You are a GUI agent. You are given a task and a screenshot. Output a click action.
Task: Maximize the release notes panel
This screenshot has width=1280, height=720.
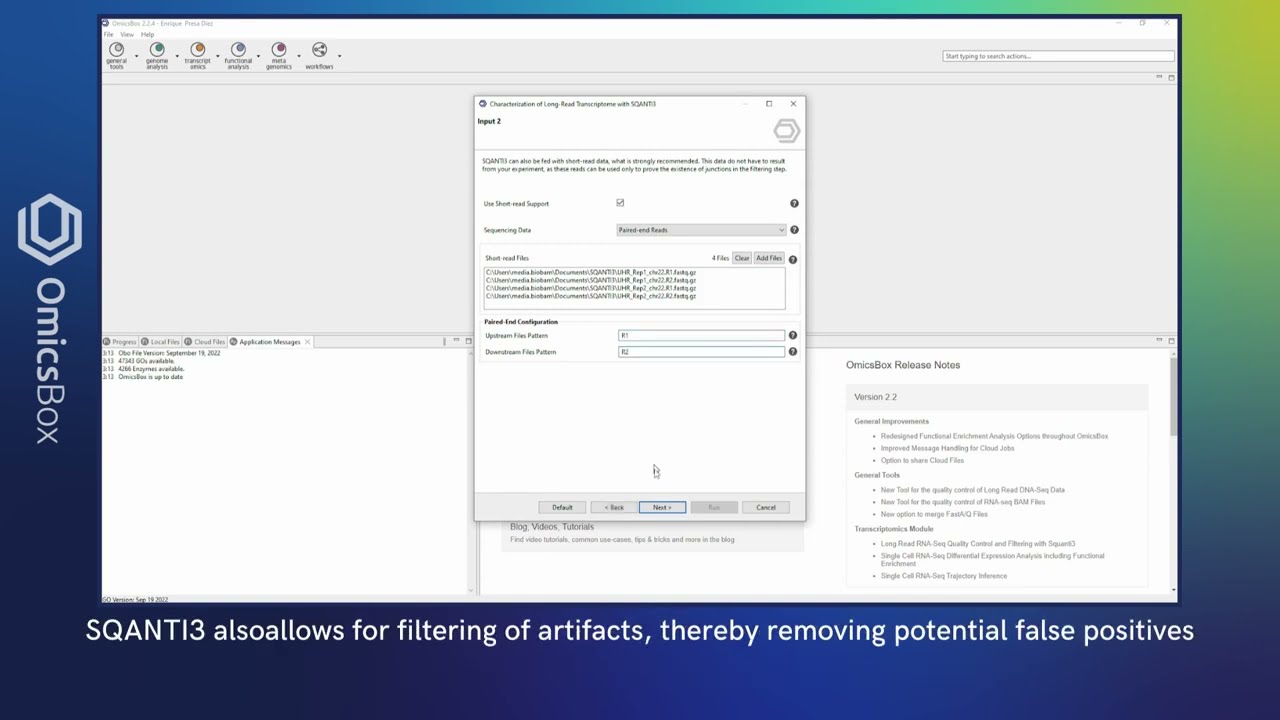(1171, 341)
